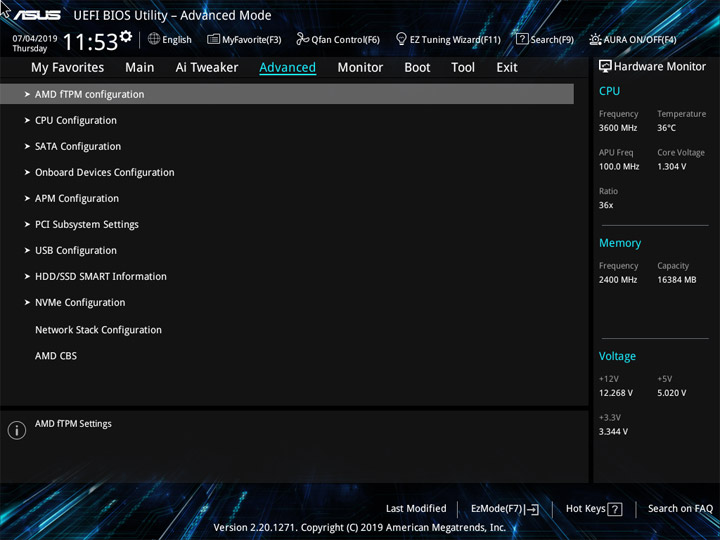Expand arrow beside NVMe Configuration
Screen dimensions: 720x540
27,303
